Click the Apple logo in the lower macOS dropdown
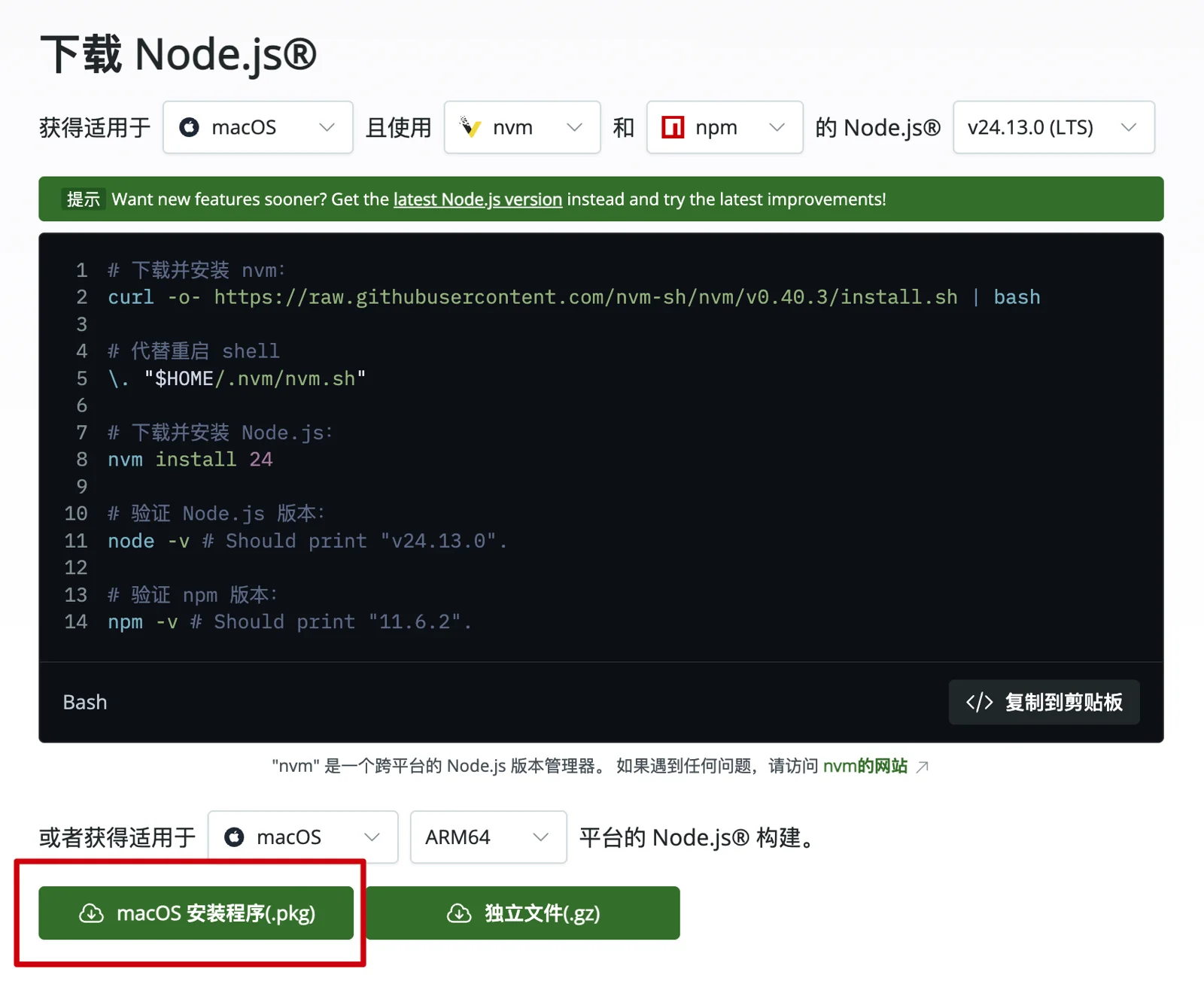 234,837
